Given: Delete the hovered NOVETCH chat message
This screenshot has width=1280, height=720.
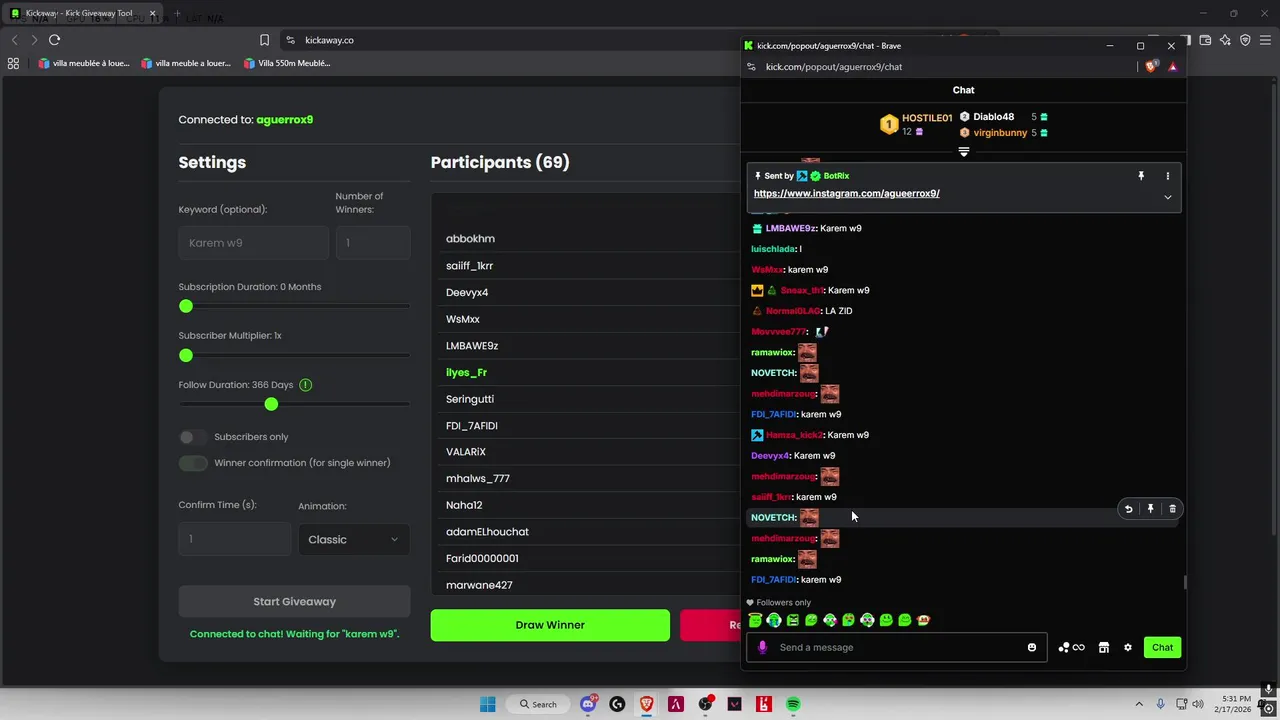Looking at the screenshot, I should 1173,509.
